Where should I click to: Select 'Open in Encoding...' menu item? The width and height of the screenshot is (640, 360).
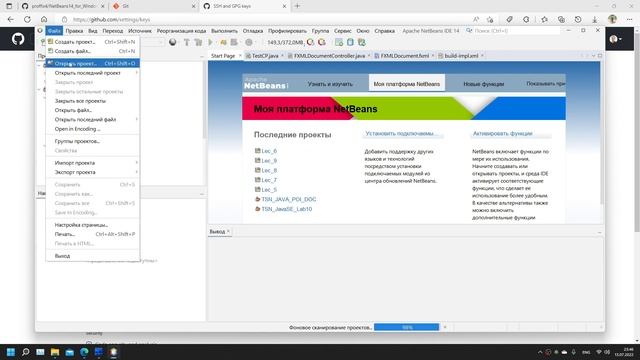click(93, 129)
